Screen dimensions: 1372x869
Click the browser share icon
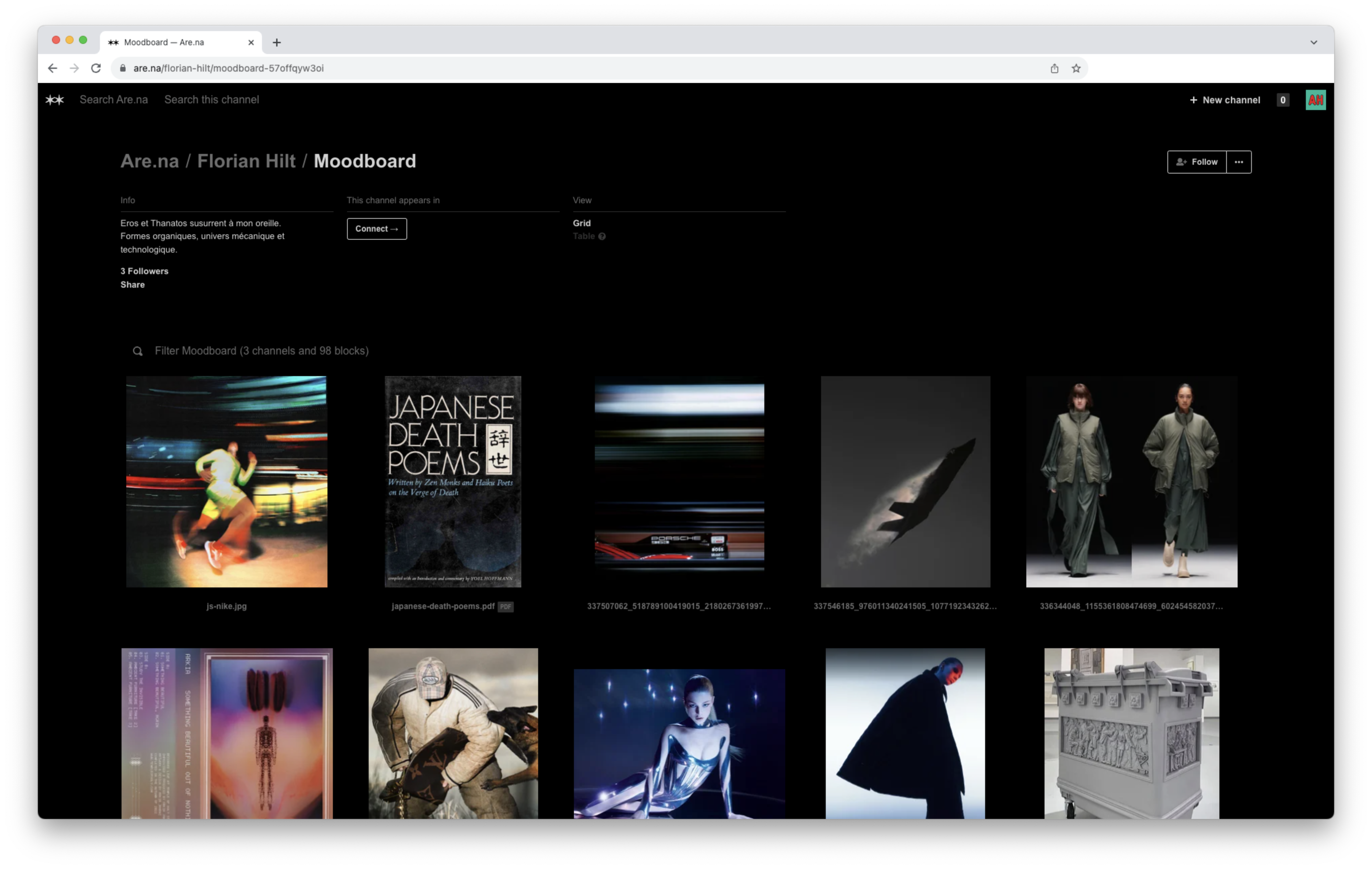1054,69
